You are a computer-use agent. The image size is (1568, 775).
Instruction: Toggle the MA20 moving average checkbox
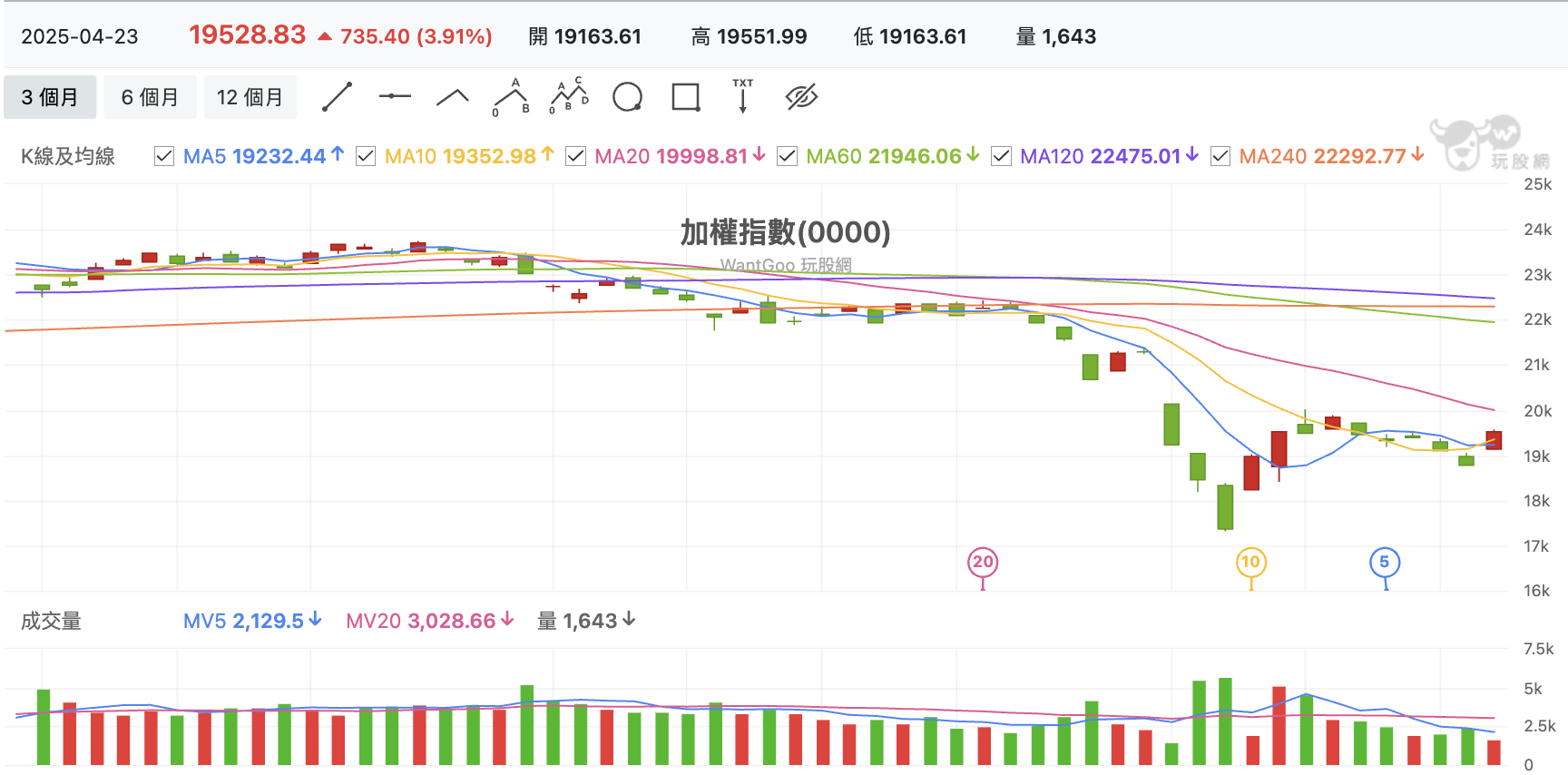click(575, 156)
